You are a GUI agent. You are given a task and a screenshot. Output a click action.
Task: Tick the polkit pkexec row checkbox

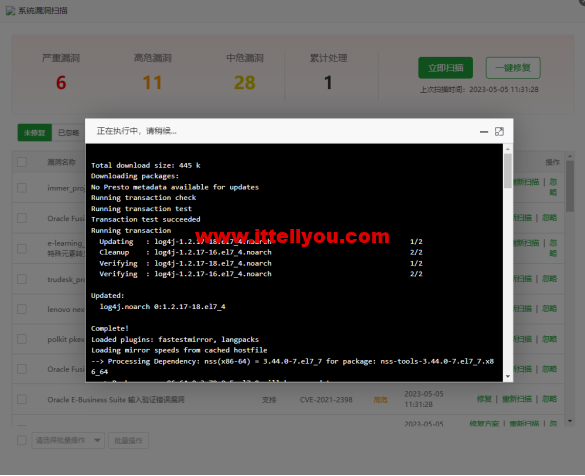point(22,339)
